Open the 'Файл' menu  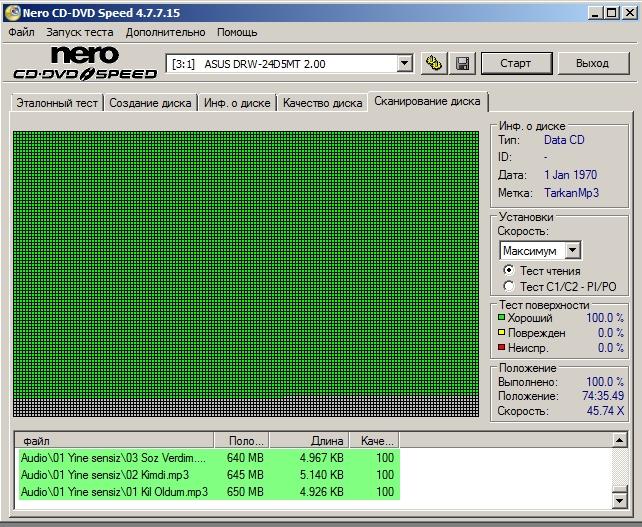(21, 32)
